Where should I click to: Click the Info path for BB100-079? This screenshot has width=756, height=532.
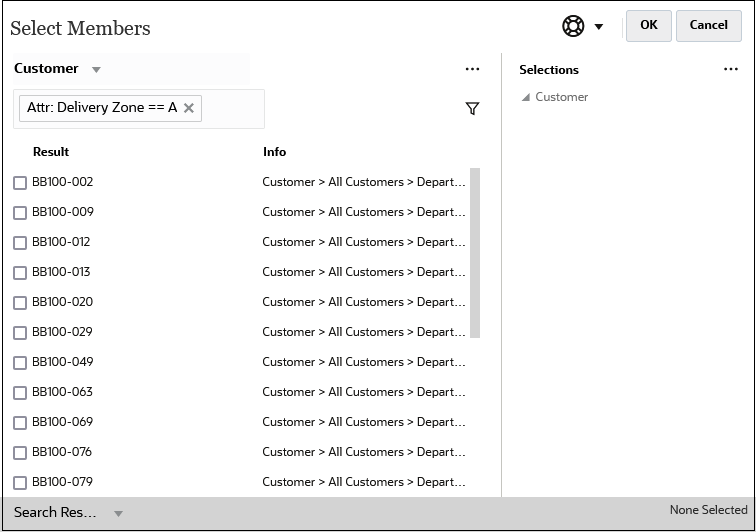coord(364,481)
